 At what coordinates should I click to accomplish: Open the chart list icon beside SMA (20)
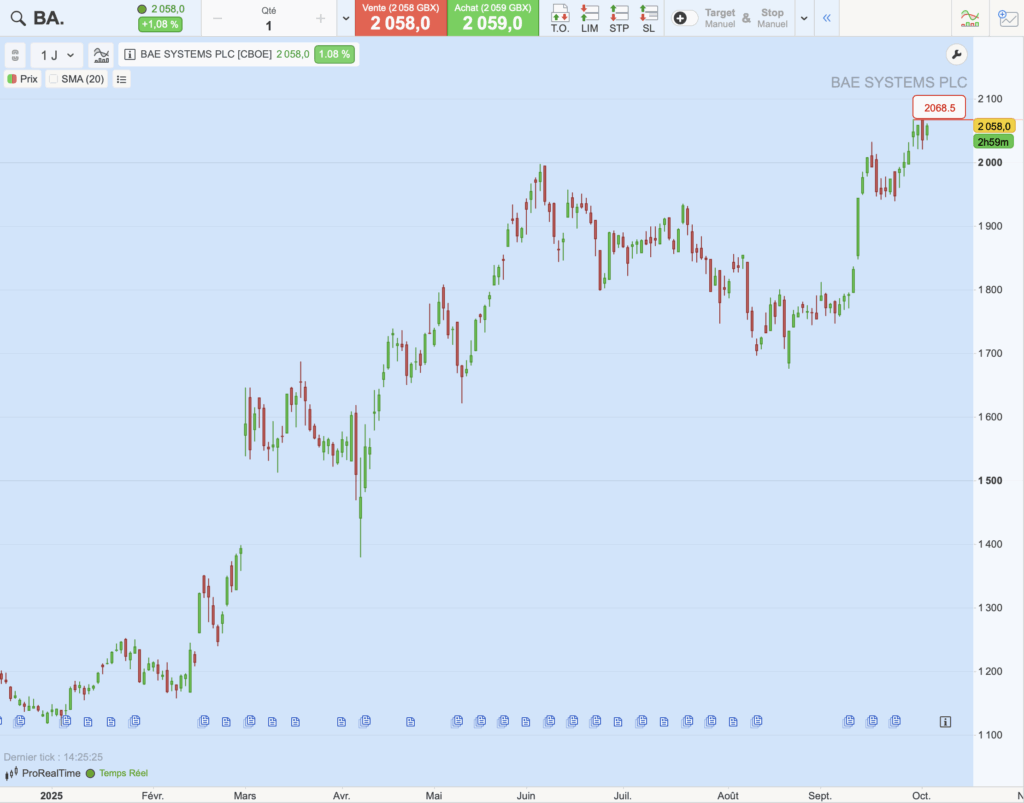[121, 79]
